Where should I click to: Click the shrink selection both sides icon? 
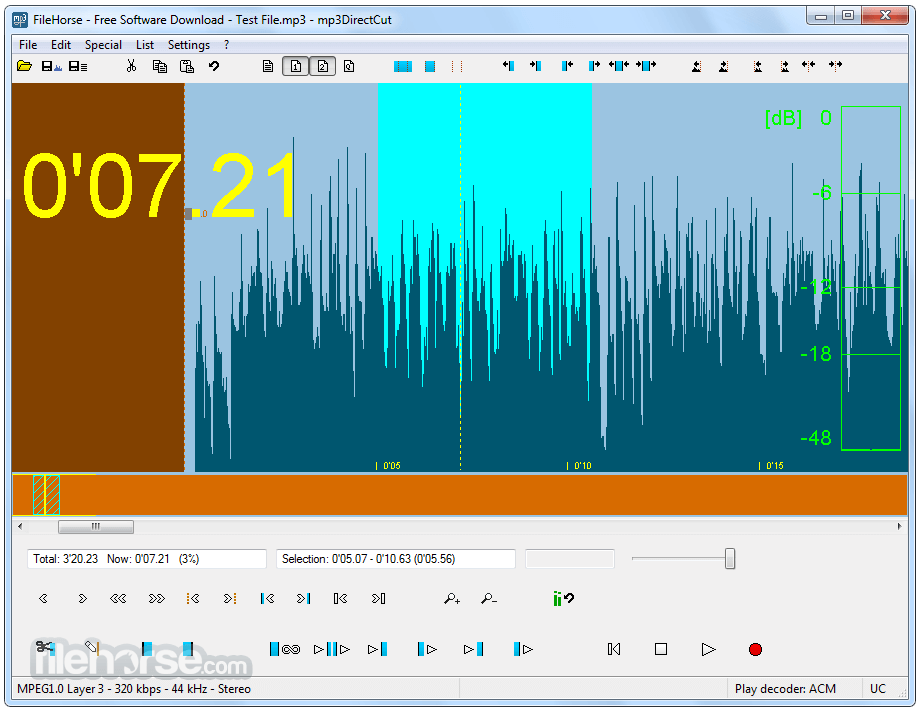pyautogui.click(x=646, y=66)
